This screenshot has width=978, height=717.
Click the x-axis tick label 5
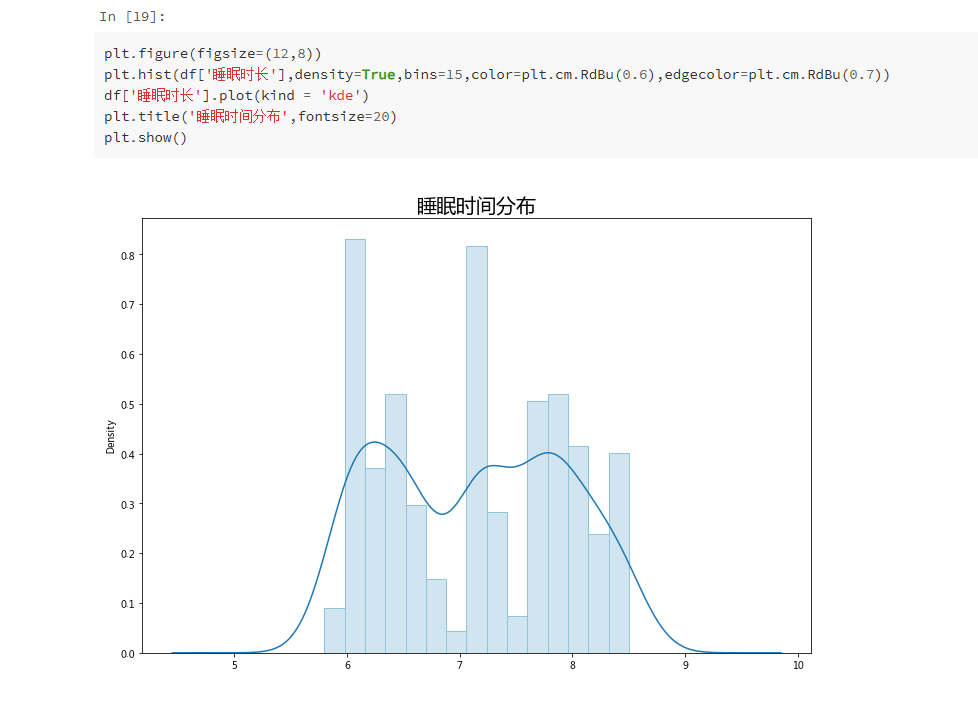(x=235, y=665)
